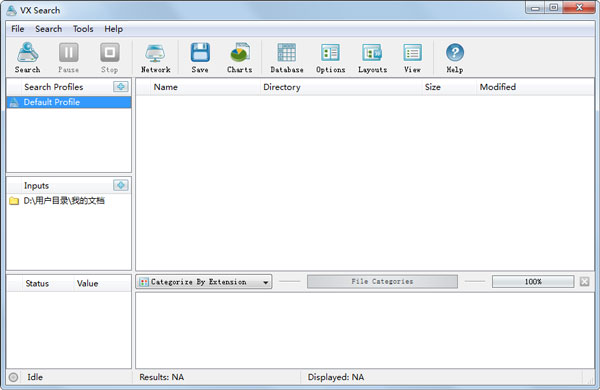This screenshot has width=600, height=390.
Task: Open the Database tool
Action: pyautogui.click(x=287, y=57)
